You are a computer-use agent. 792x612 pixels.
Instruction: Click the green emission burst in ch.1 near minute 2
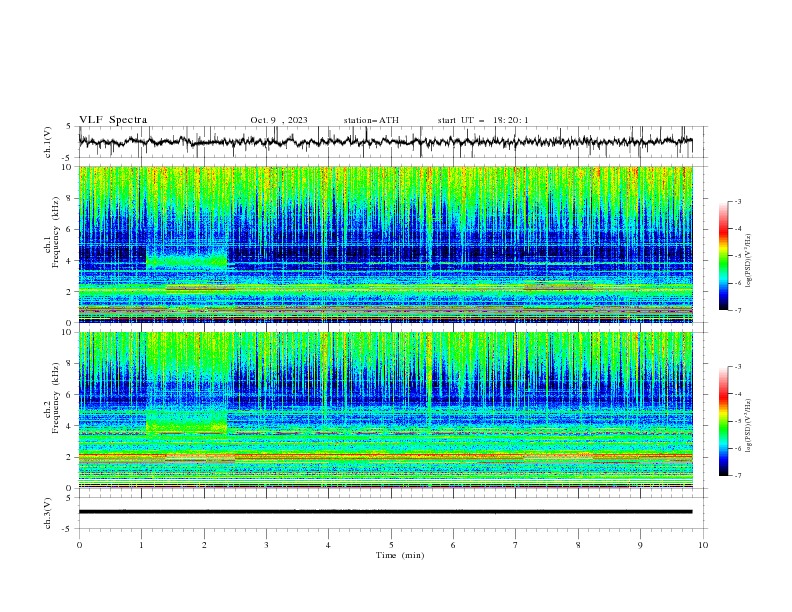point(186,261)
